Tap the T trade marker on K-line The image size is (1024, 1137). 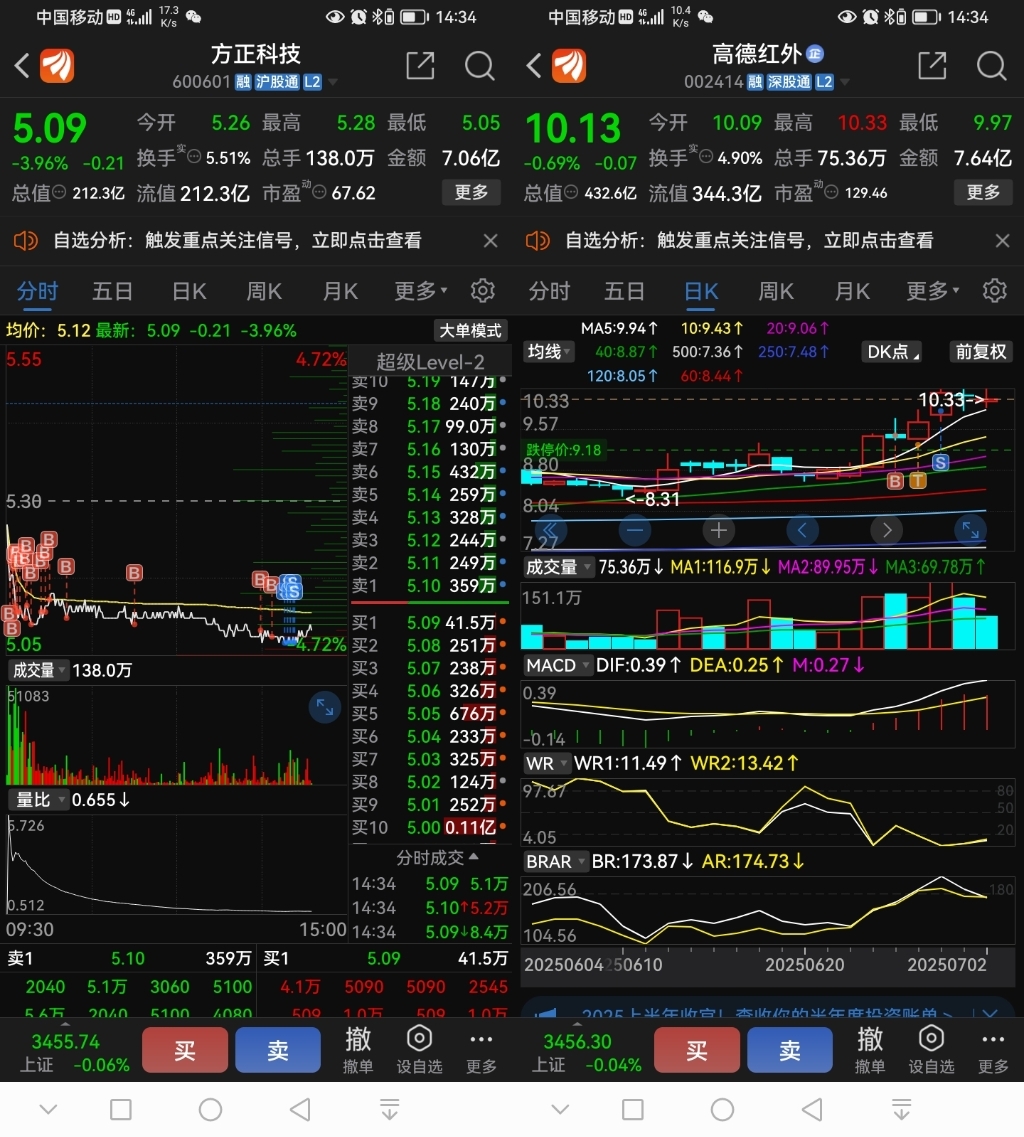918,480
